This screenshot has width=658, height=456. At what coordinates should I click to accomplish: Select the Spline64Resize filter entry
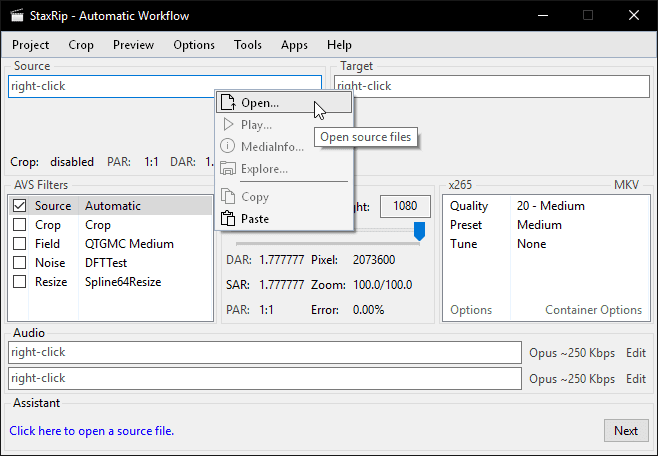[123, 281]
